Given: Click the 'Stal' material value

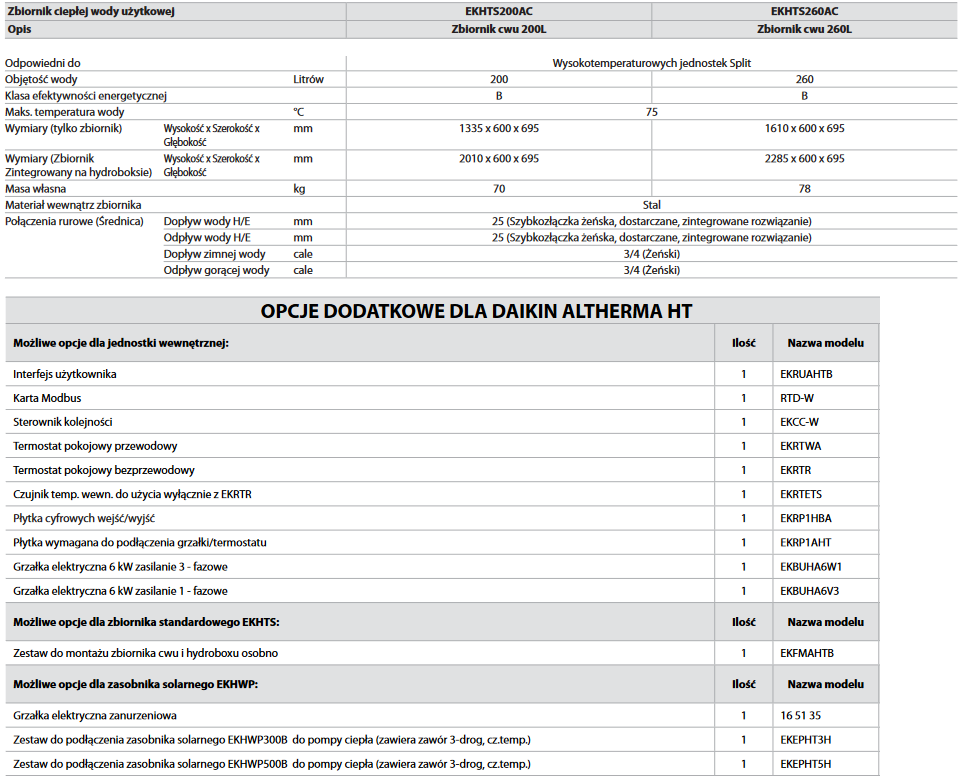Looking at the screenshot, I should point(651,204).
